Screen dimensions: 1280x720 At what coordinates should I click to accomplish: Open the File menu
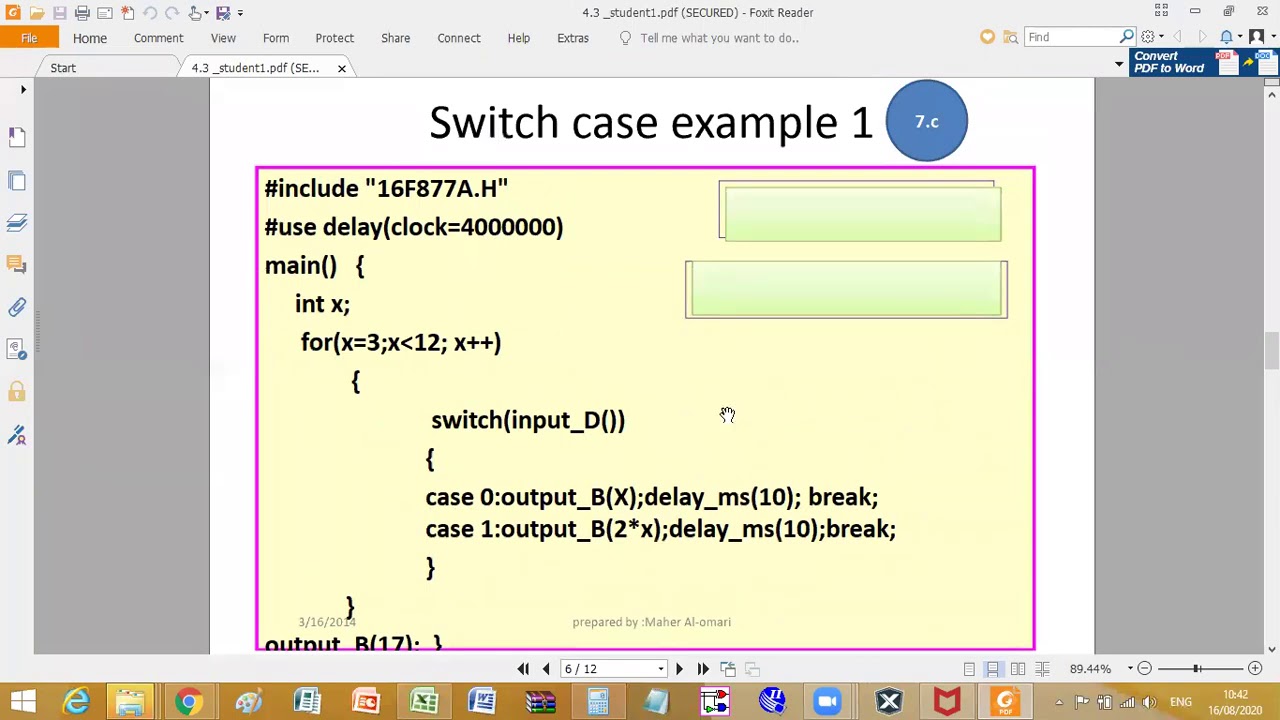click(29, 38)
